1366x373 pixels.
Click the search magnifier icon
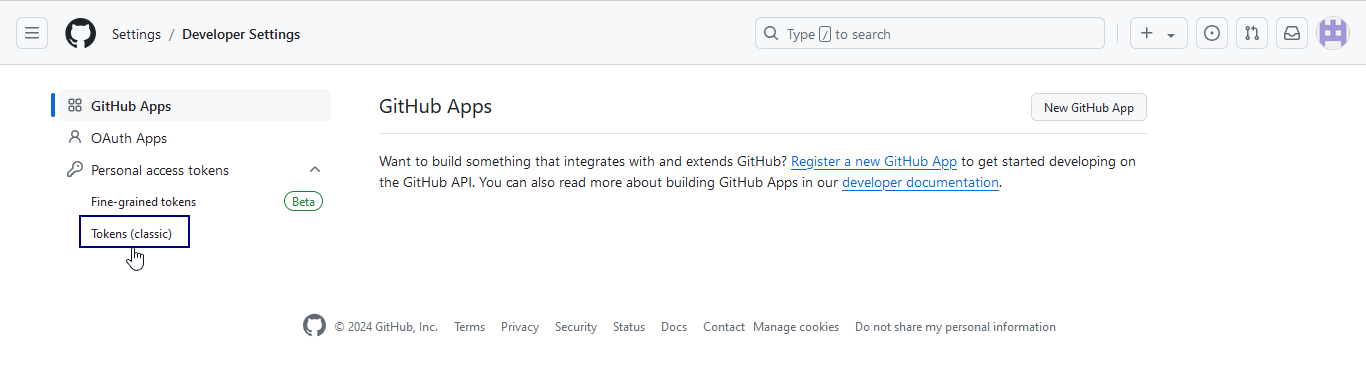(x=771, y=33)
